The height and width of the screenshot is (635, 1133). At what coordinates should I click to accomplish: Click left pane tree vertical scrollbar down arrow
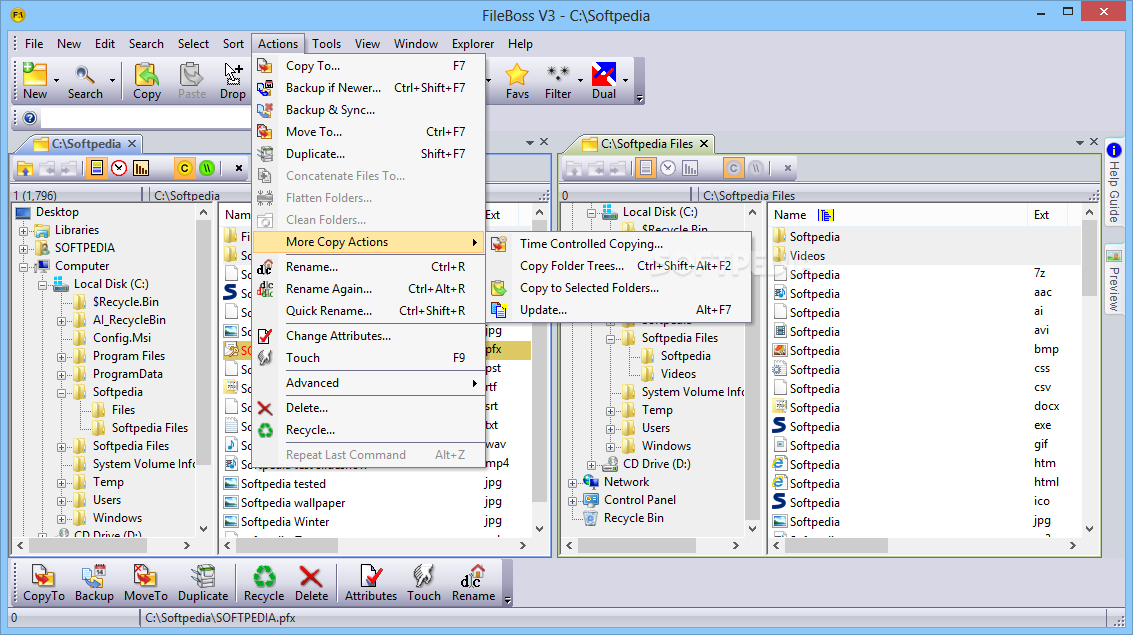click(x=204, y=529)
